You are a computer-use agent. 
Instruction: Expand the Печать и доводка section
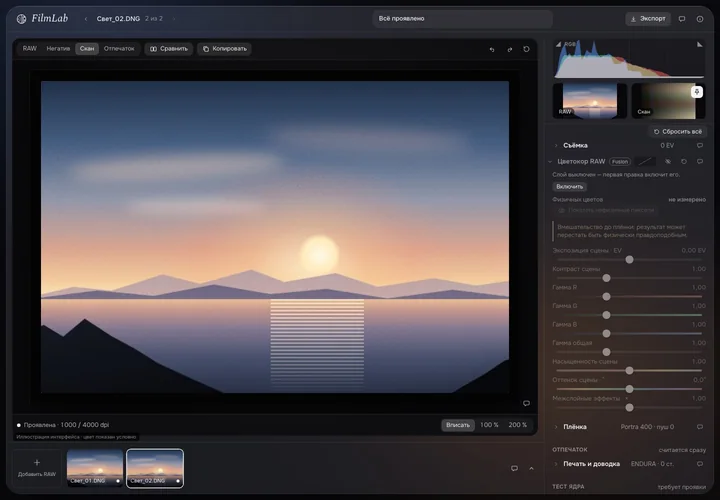[556, 464]
